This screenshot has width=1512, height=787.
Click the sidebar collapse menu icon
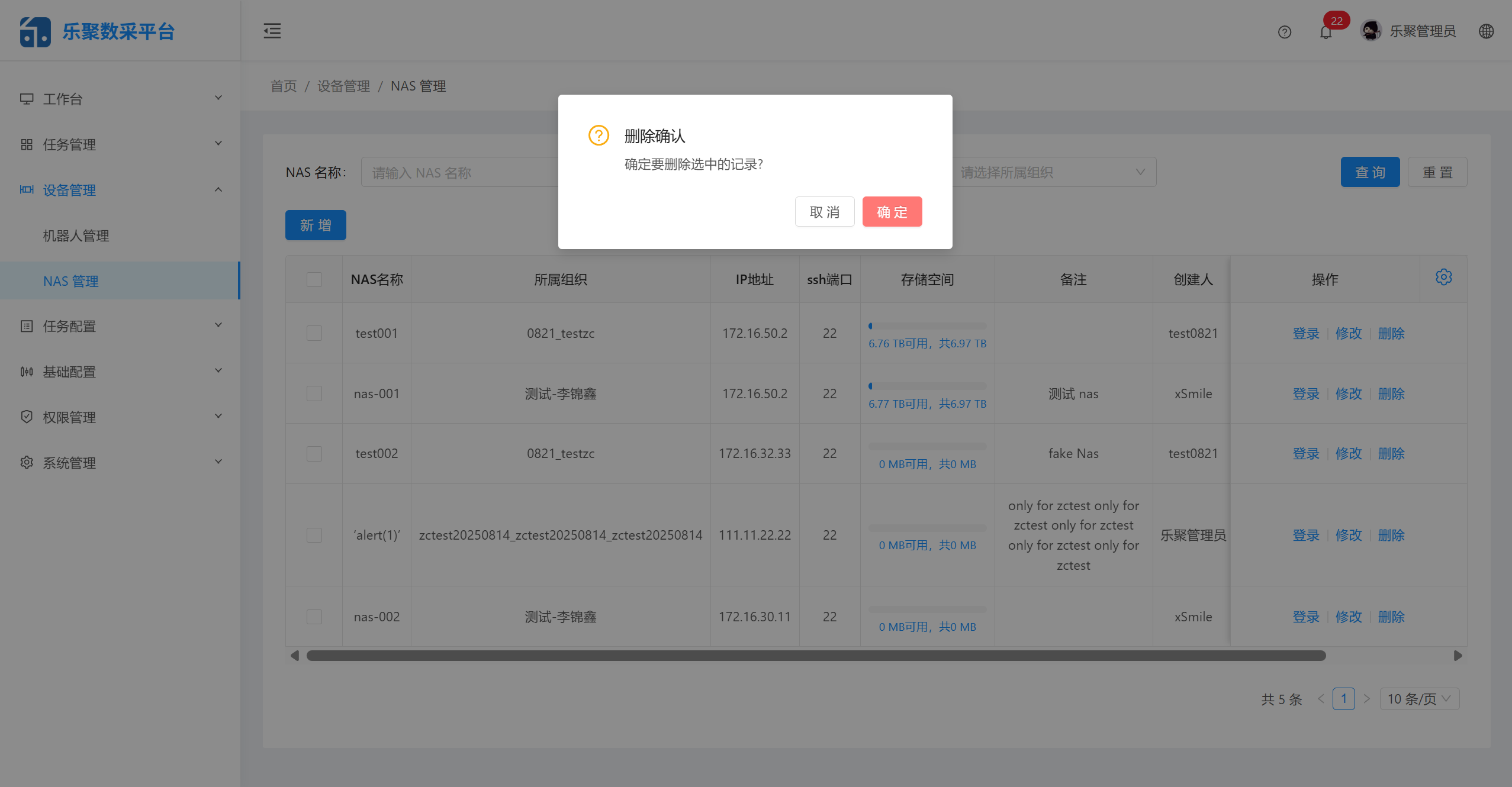pyautogui.click(x=272, y=31)
